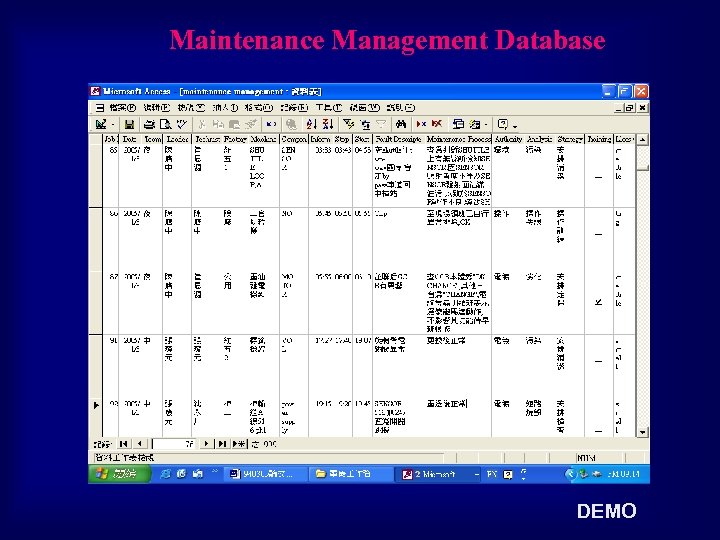
Task: Go to last record navigation button
Action: 222,444
